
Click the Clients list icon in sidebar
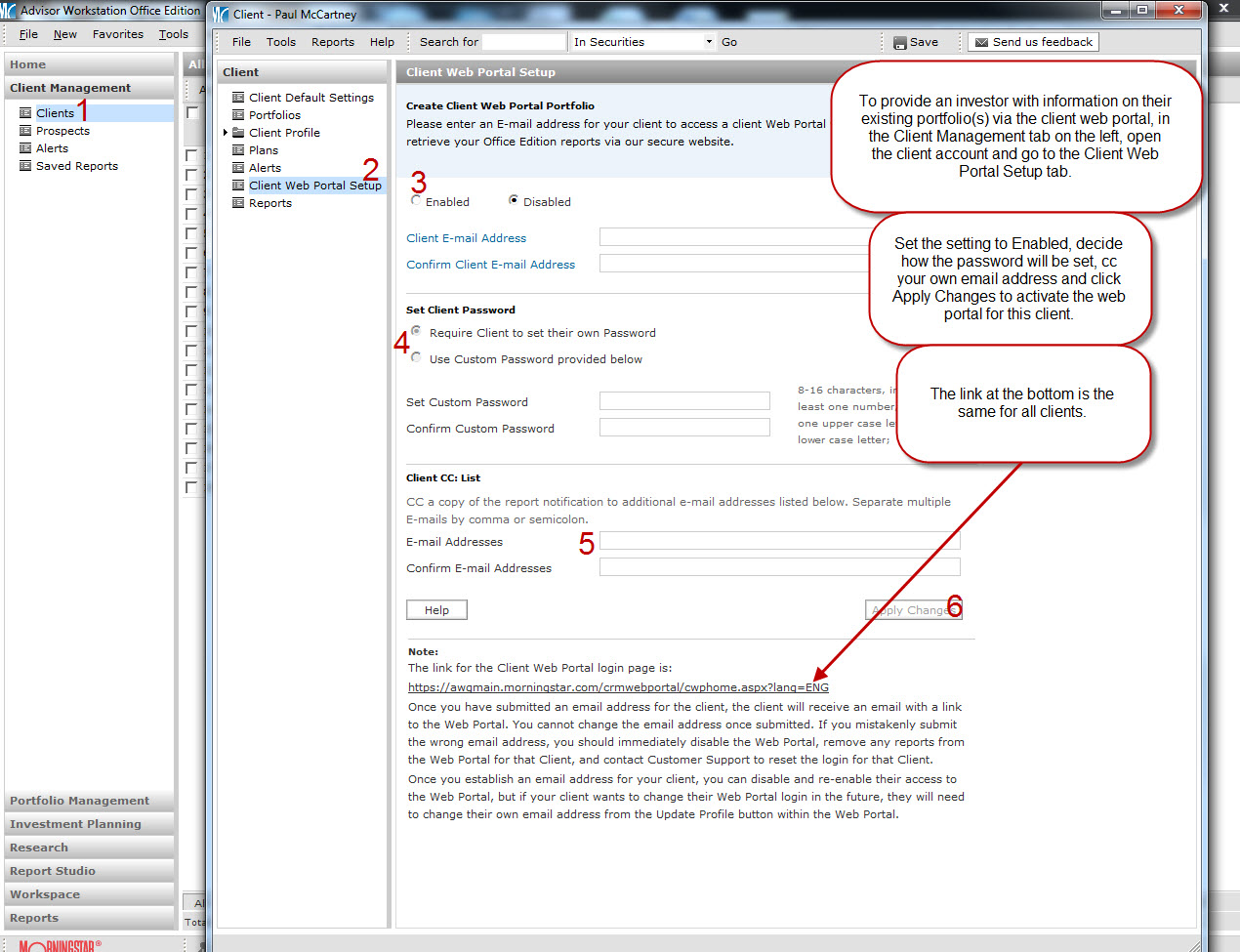tap(25, 113)
